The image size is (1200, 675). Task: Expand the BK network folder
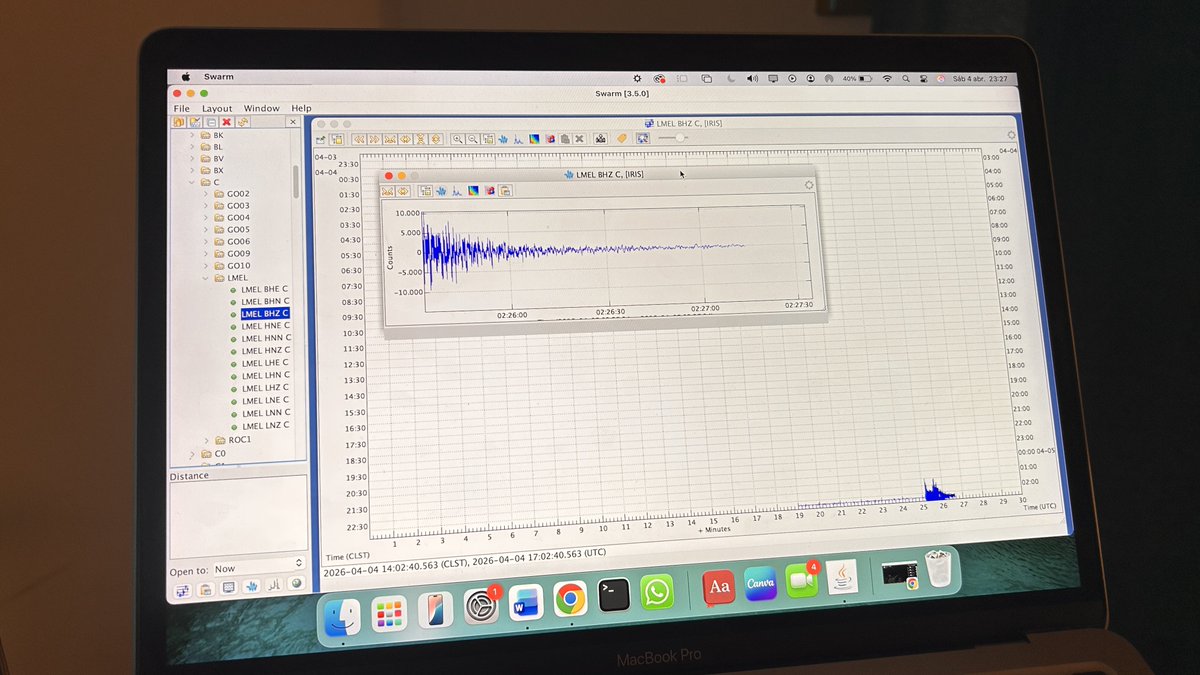click(192, 135)
